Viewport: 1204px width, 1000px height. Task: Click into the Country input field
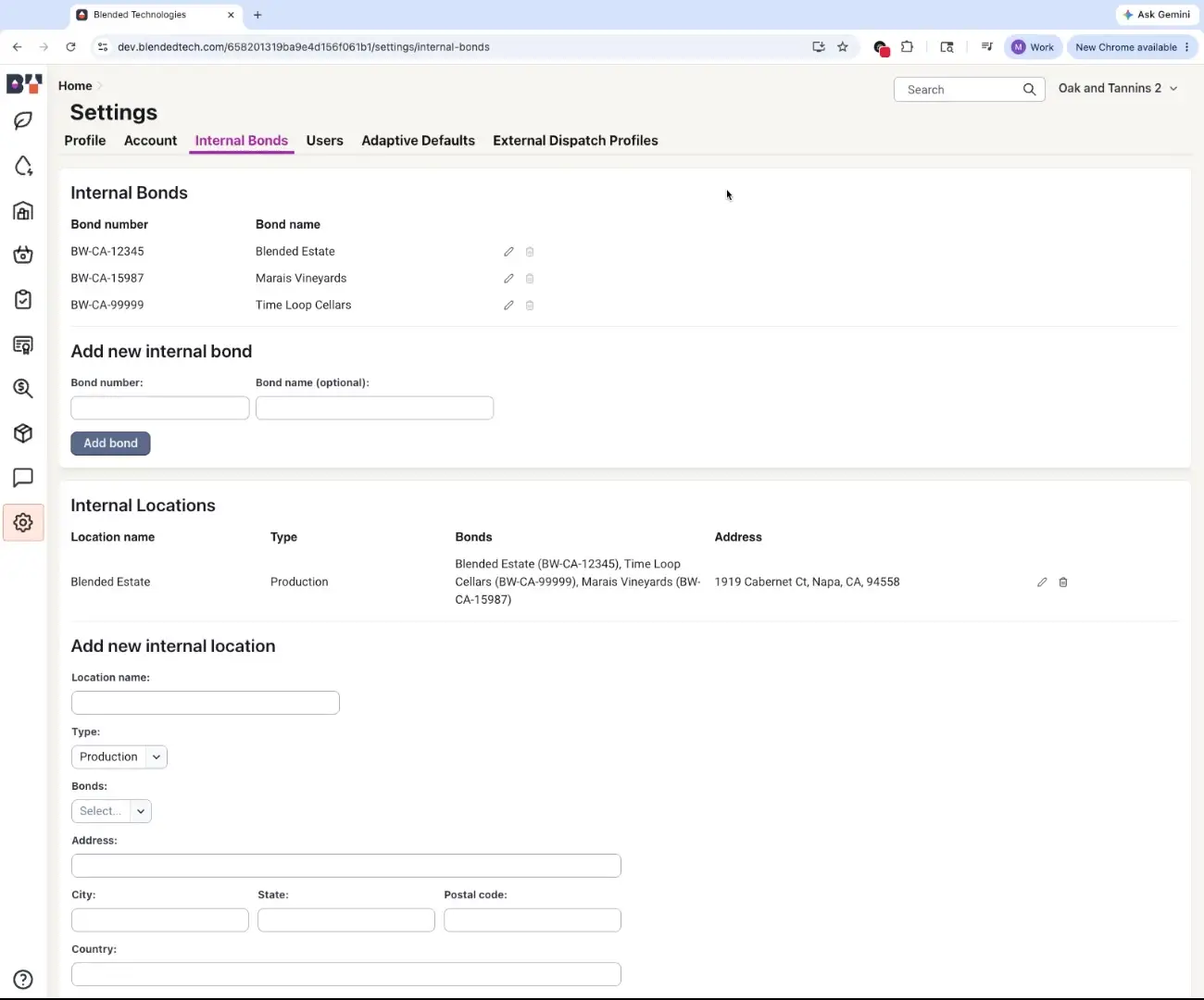(346, 974)
